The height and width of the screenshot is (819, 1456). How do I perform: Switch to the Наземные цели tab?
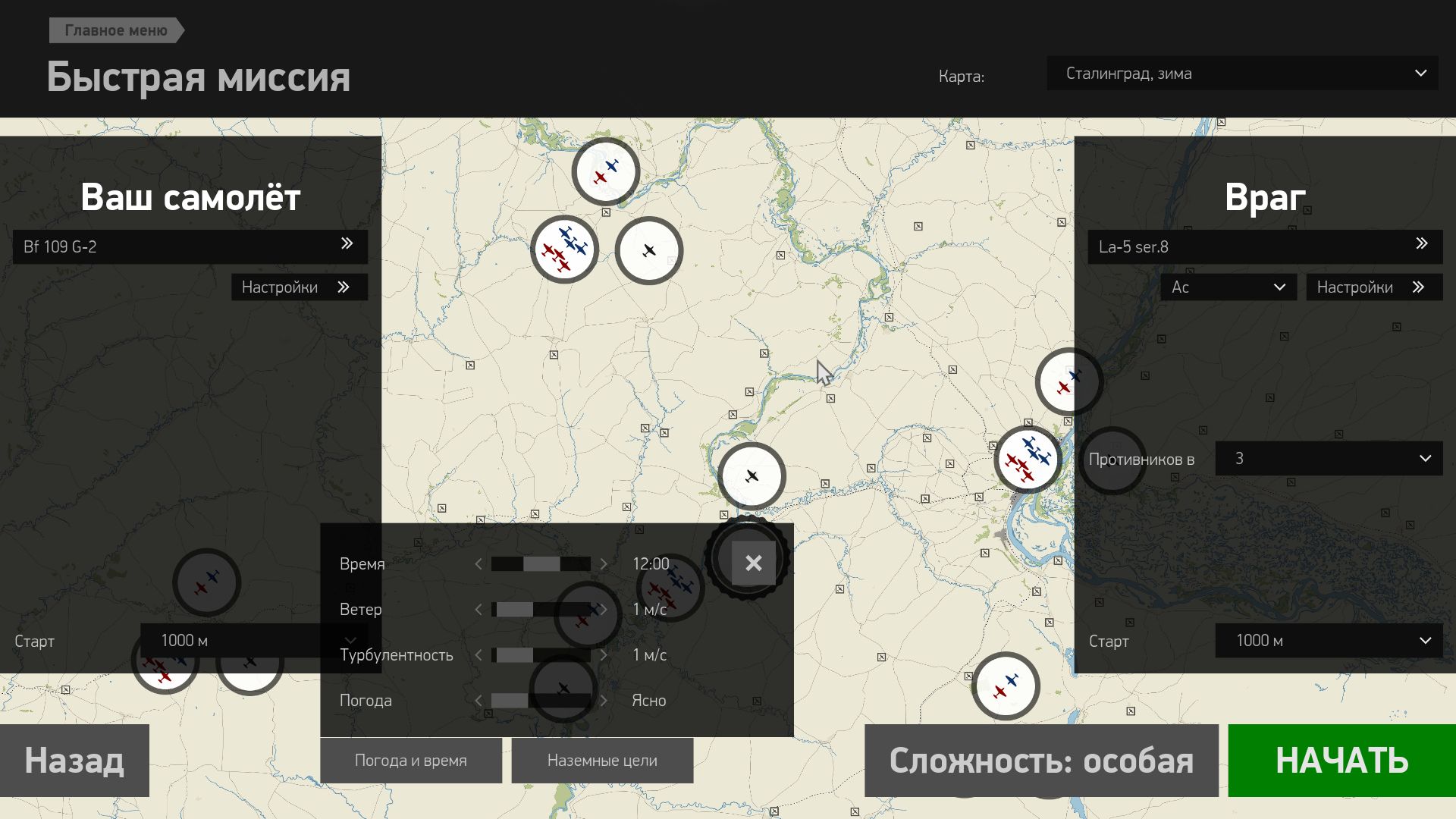602,761
